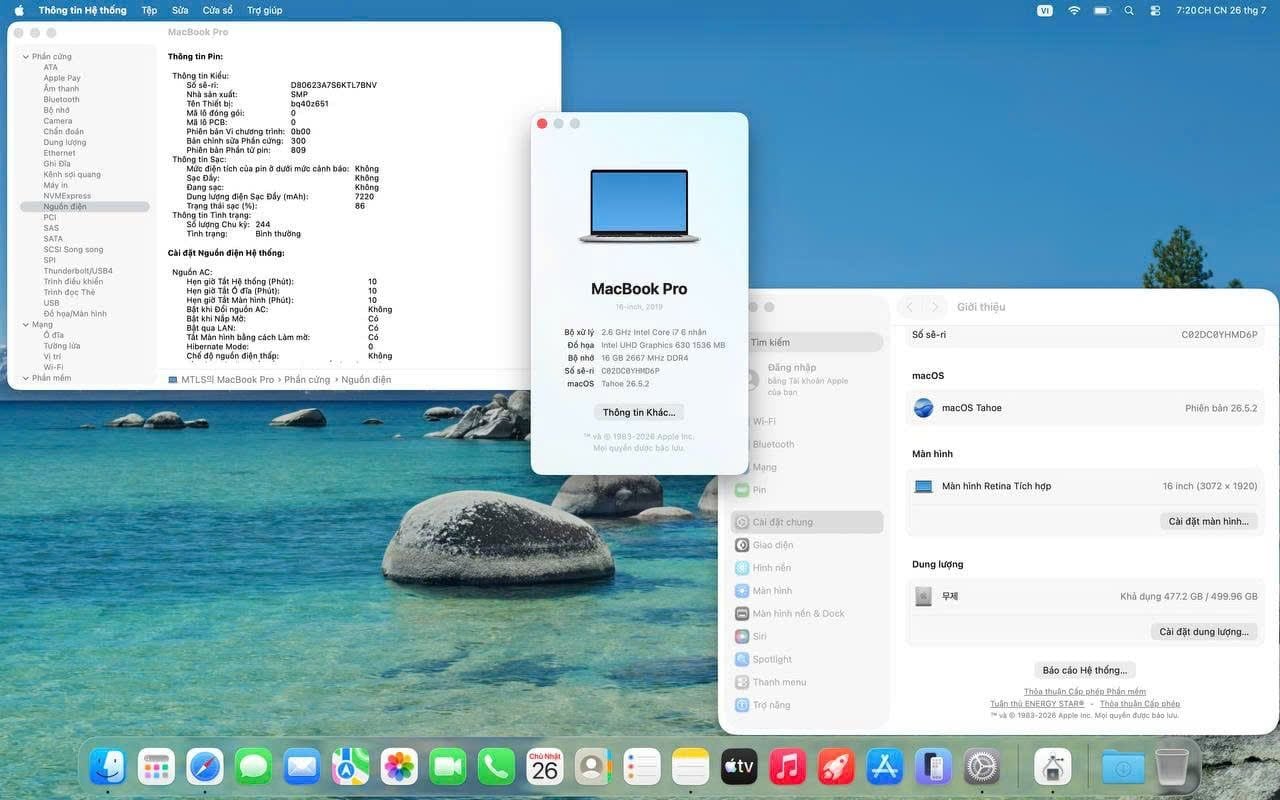Viewport: 1280px width, 800px height.
Task: Launch Safari from the Dock
Action: point(205,767)
